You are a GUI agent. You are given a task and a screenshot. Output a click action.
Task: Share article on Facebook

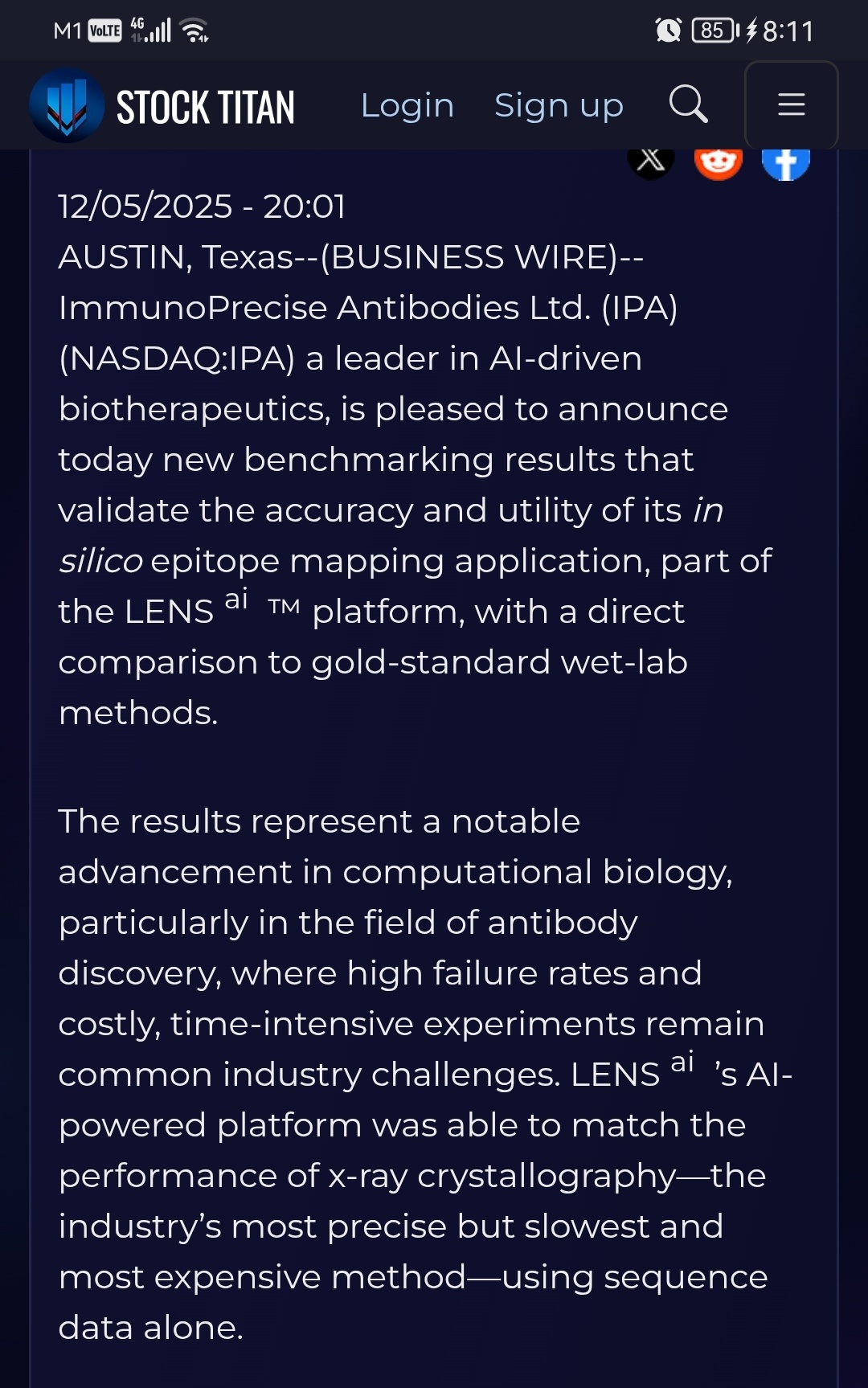tap(785, 162)
